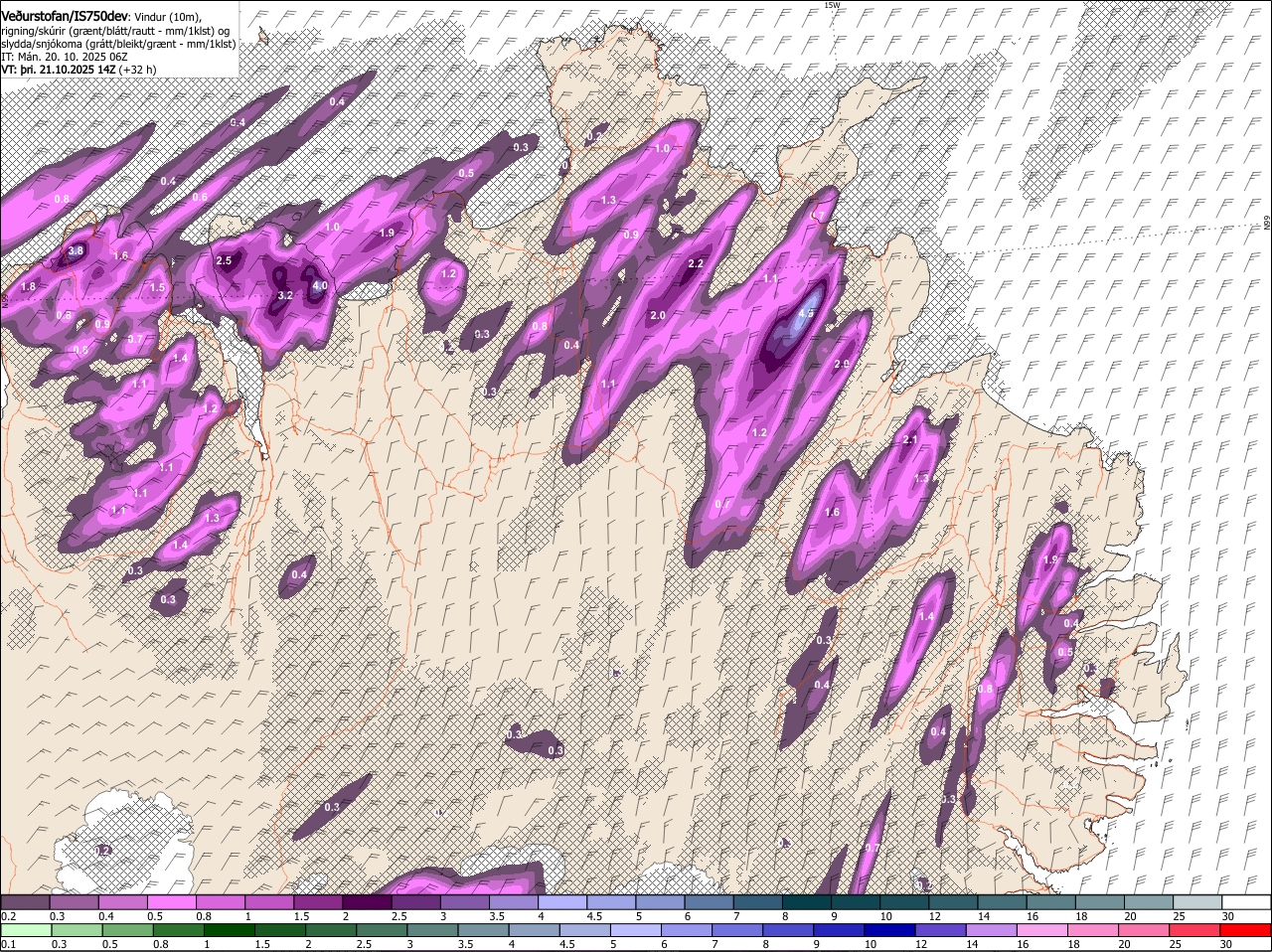Select the bright red 30 legend swatch
Image resolution: width=1272 pixels, height=952 pixels.
(1246, 931)
